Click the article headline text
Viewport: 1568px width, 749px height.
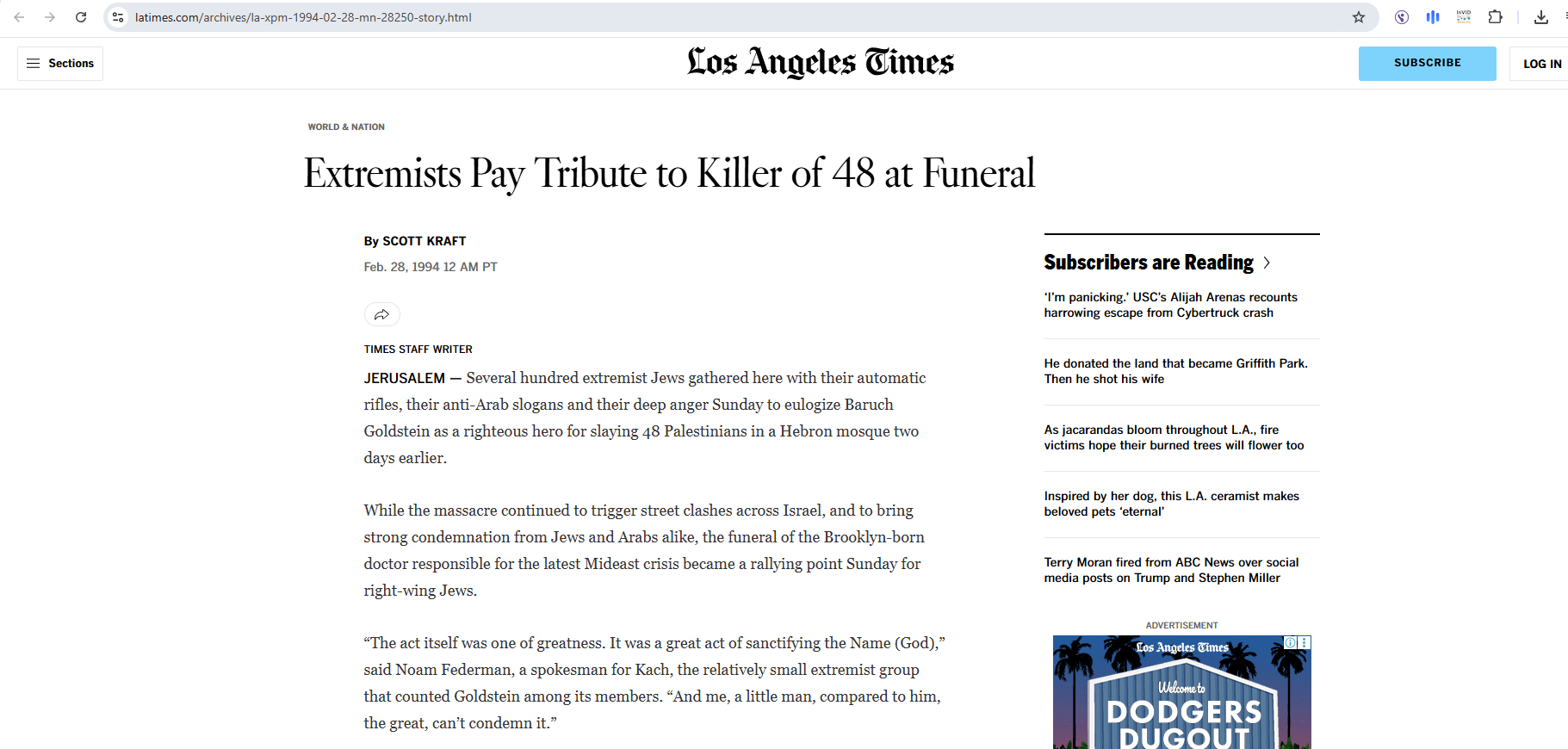click(x=669, y=173)
